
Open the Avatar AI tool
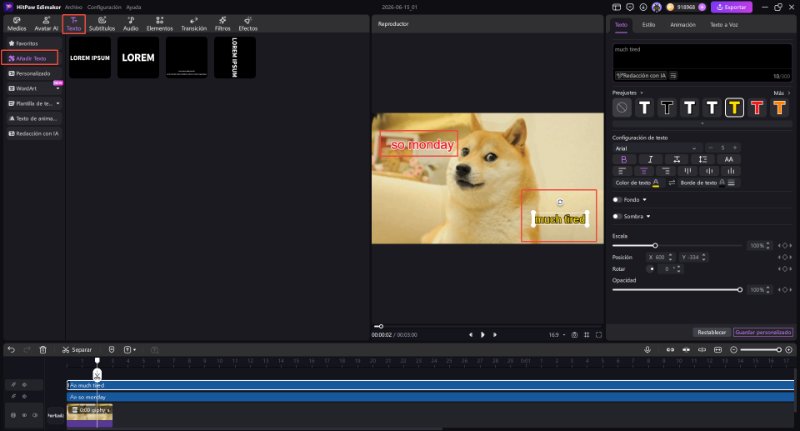click(x=46, y=24)
